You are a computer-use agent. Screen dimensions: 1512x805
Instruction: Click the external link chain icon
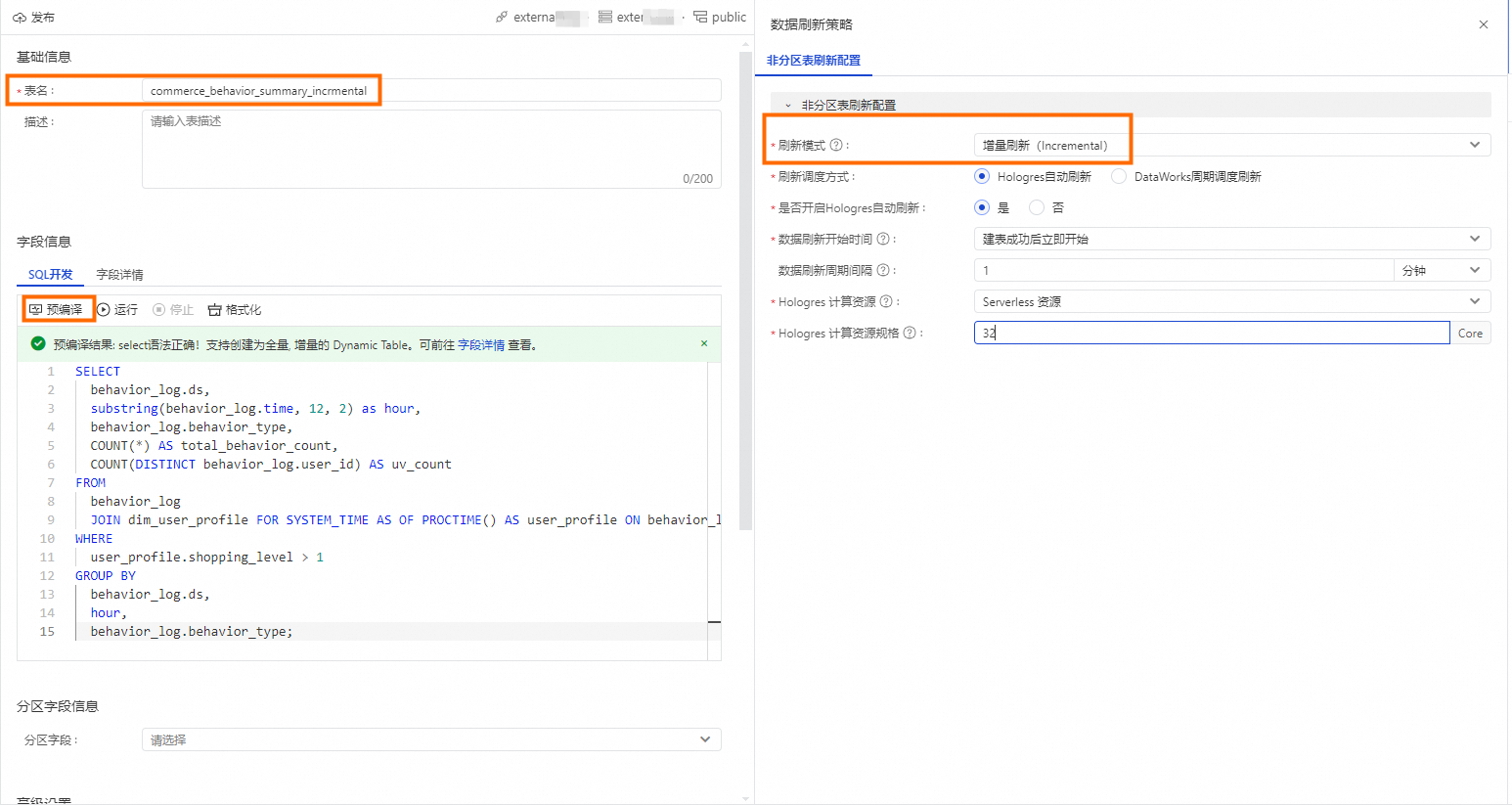(x=502, y=17)
